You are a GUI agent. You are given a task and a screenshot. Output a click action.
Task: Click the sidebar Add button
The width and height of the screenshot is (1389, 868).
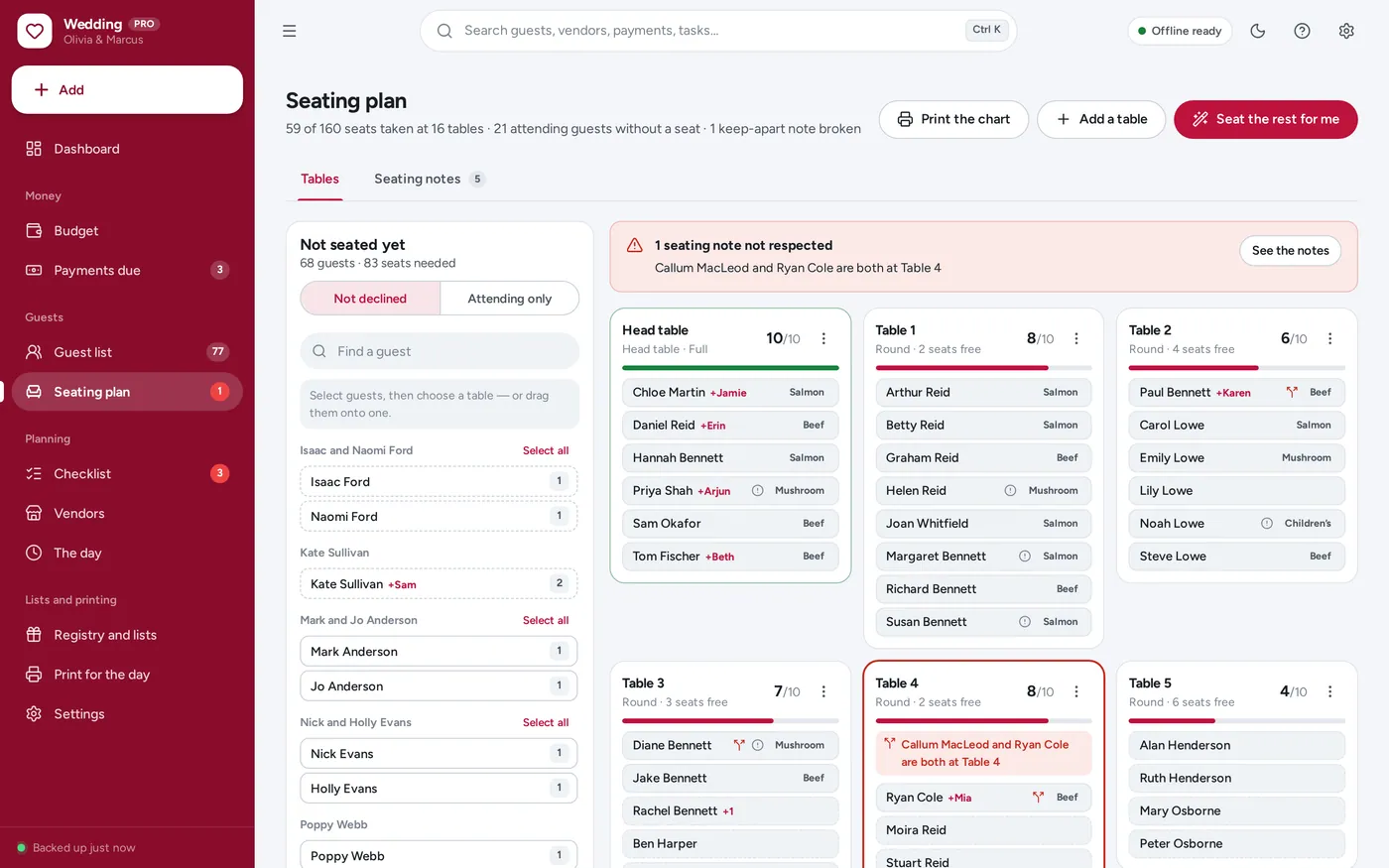click(x=127, y=89)
